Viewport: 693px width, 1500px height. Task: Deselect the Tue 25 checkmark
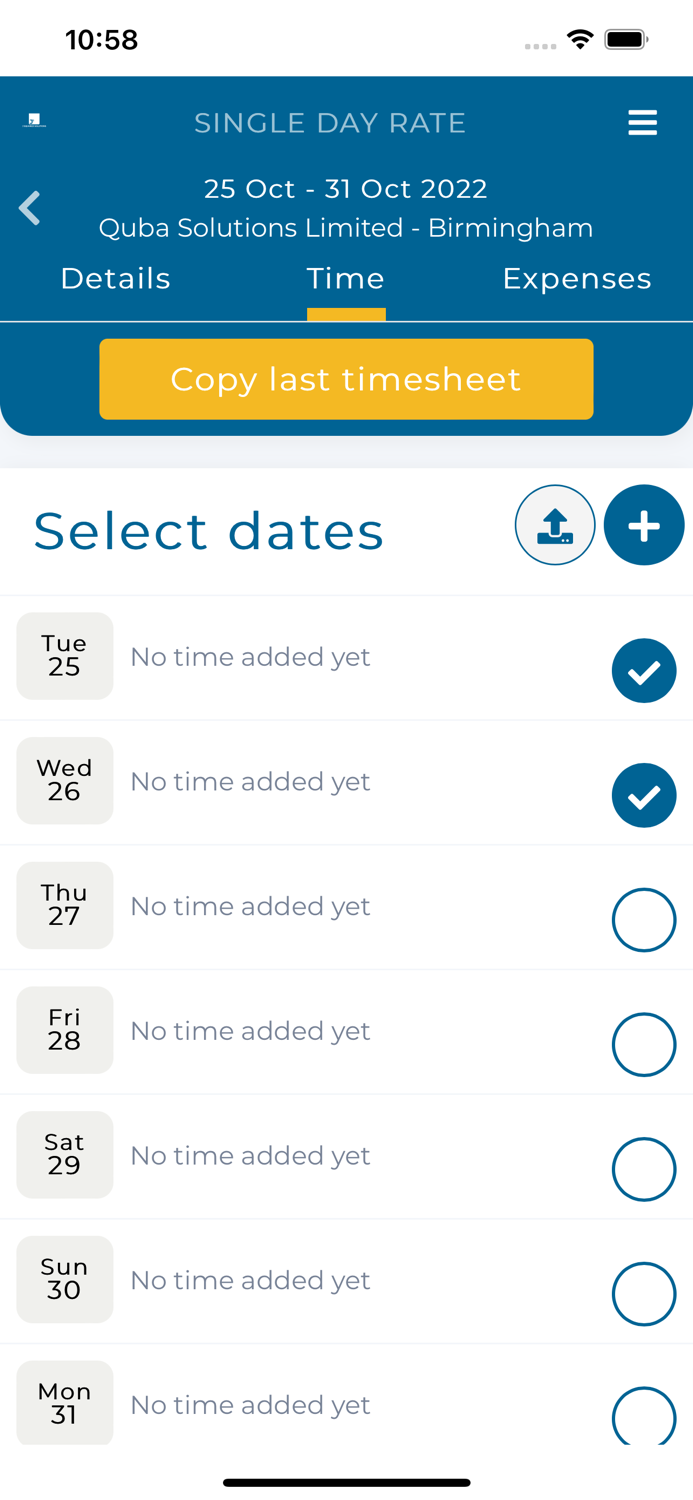pos(644,670)
